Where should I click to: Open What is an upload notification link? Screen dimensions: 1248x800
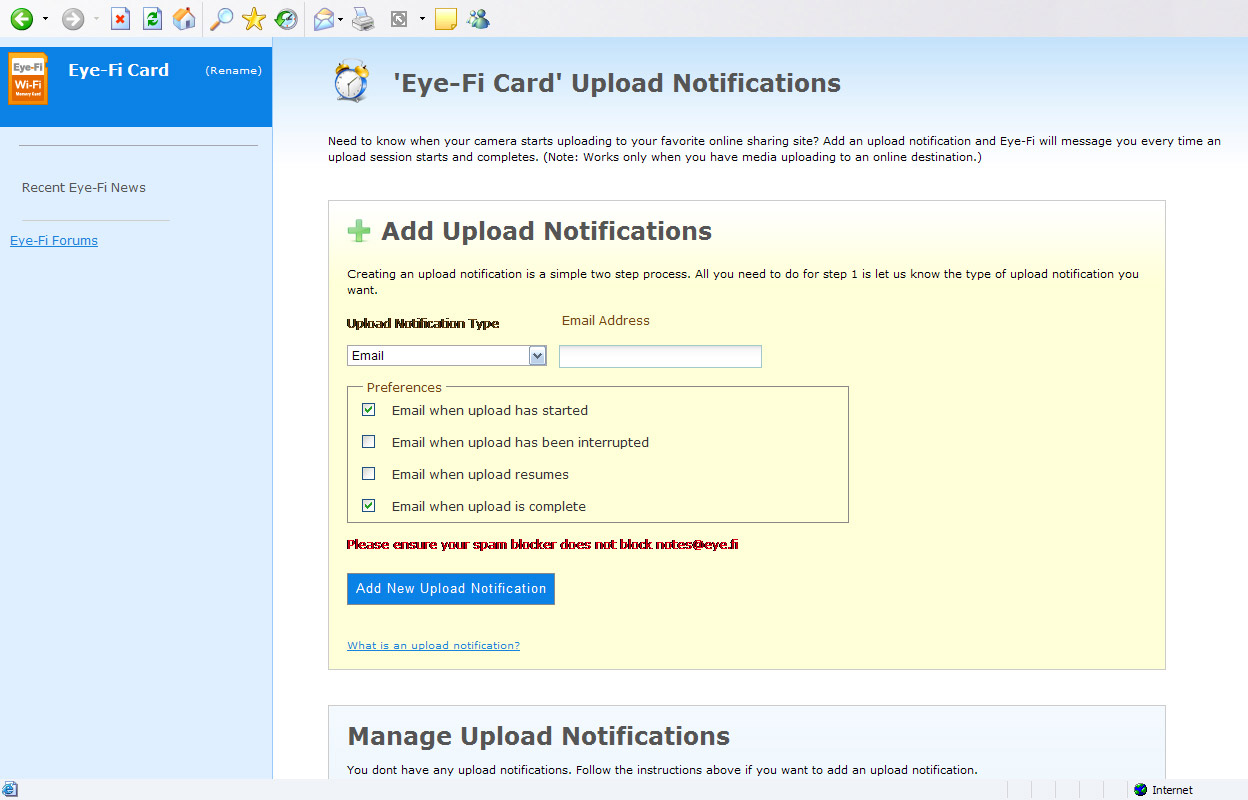click(433, 645)
